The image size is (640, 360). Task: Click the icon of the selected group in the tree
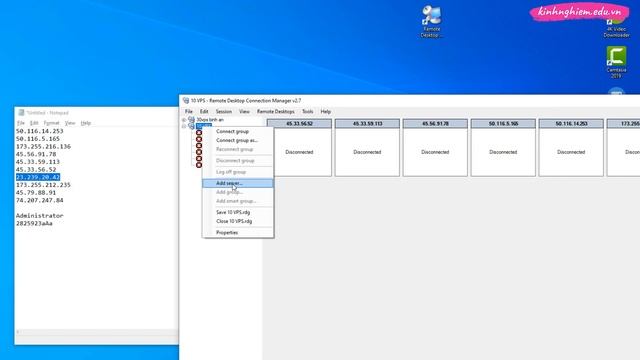(191, 126)
